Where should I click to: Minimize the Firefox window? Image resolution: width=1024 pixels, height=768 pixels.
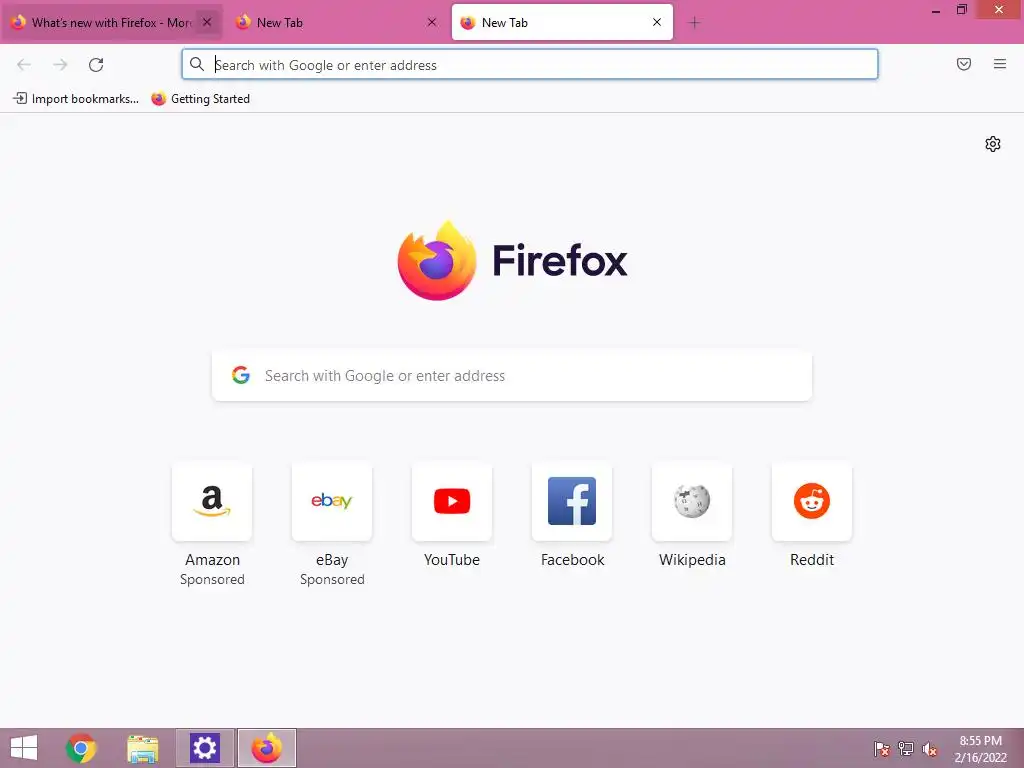(x=936, y=10)
